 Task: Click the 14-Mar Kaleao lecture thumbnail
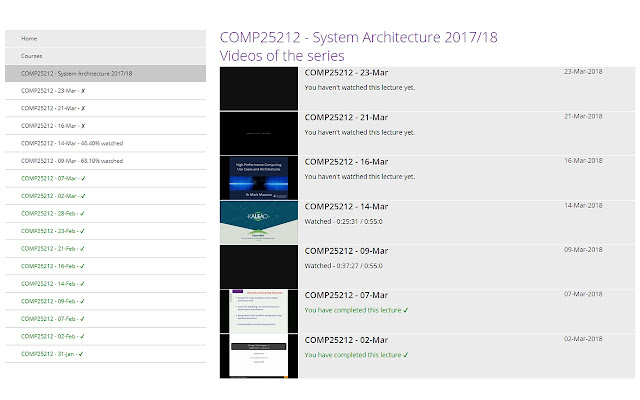(x=259, y=222)
